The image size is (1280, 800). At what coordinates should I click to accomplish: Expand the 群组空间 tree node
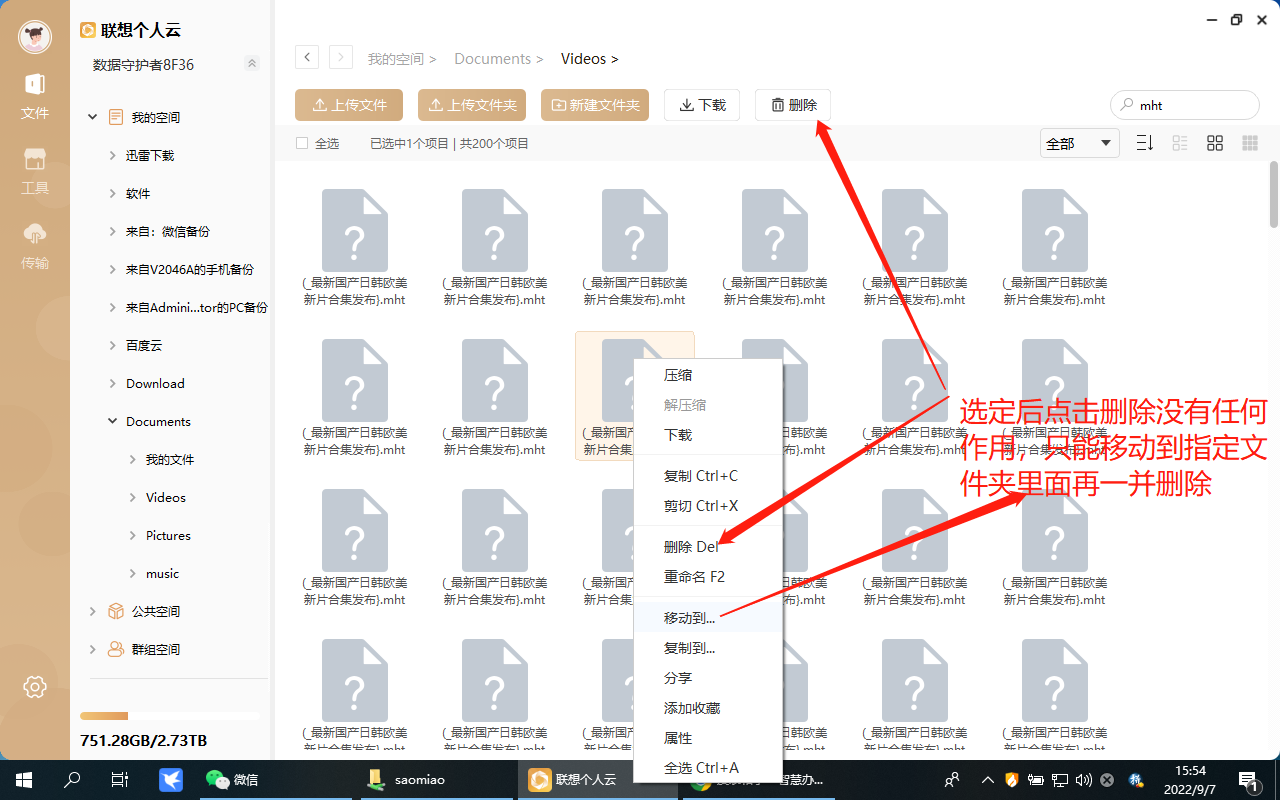click(93, 649)
